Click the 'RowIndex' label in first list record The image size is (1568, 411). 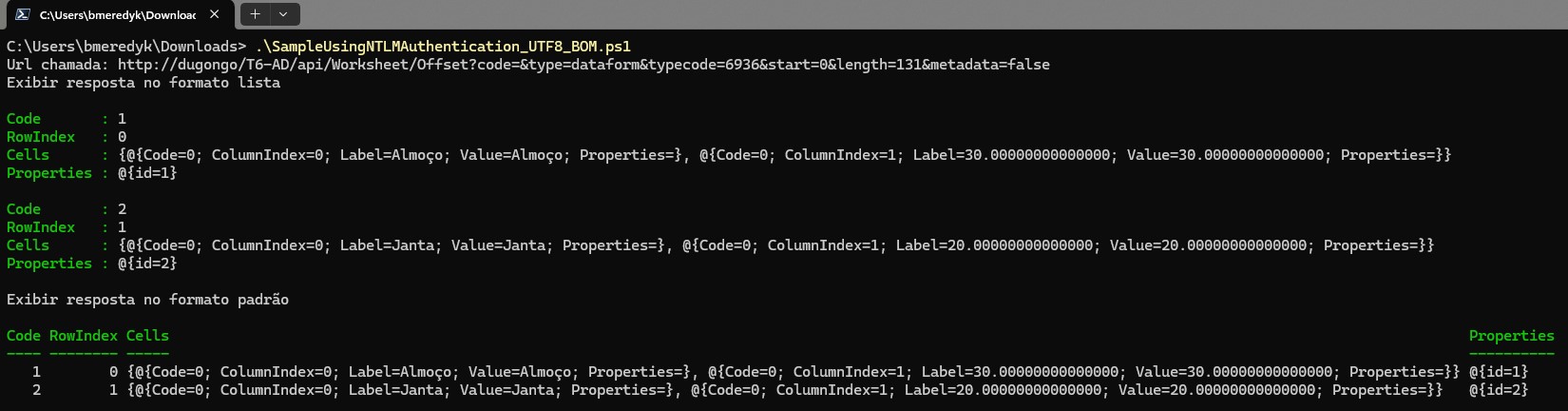[41, 137]
